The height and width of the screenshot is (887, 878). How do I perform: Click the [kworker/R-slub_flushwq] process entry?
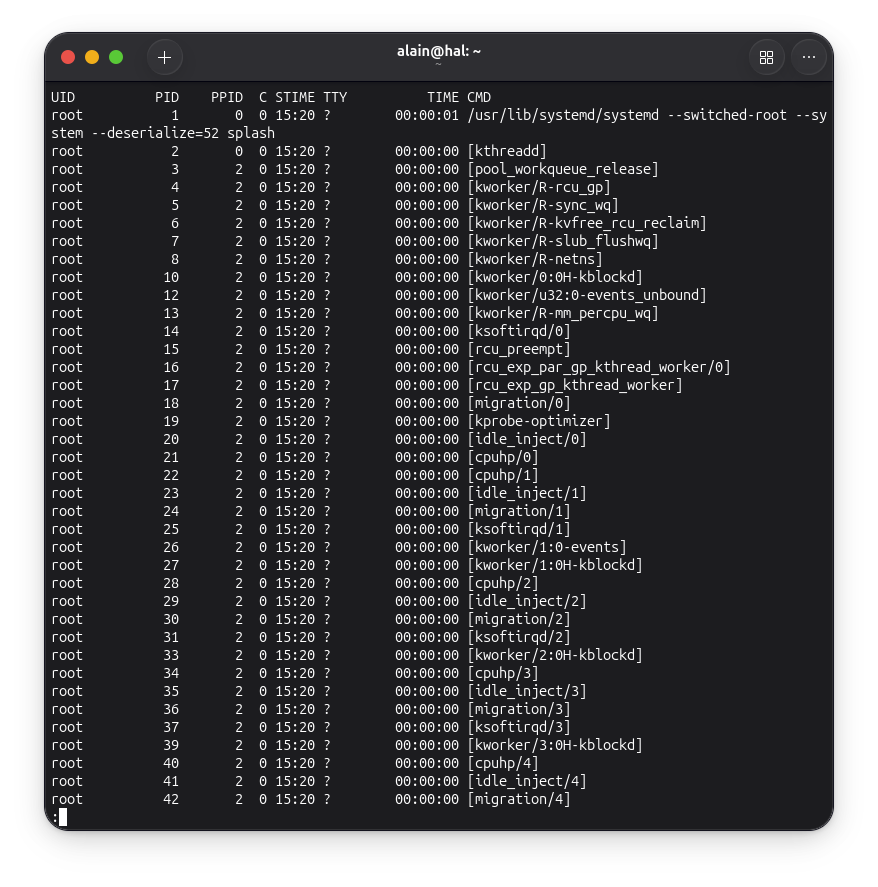563,242
